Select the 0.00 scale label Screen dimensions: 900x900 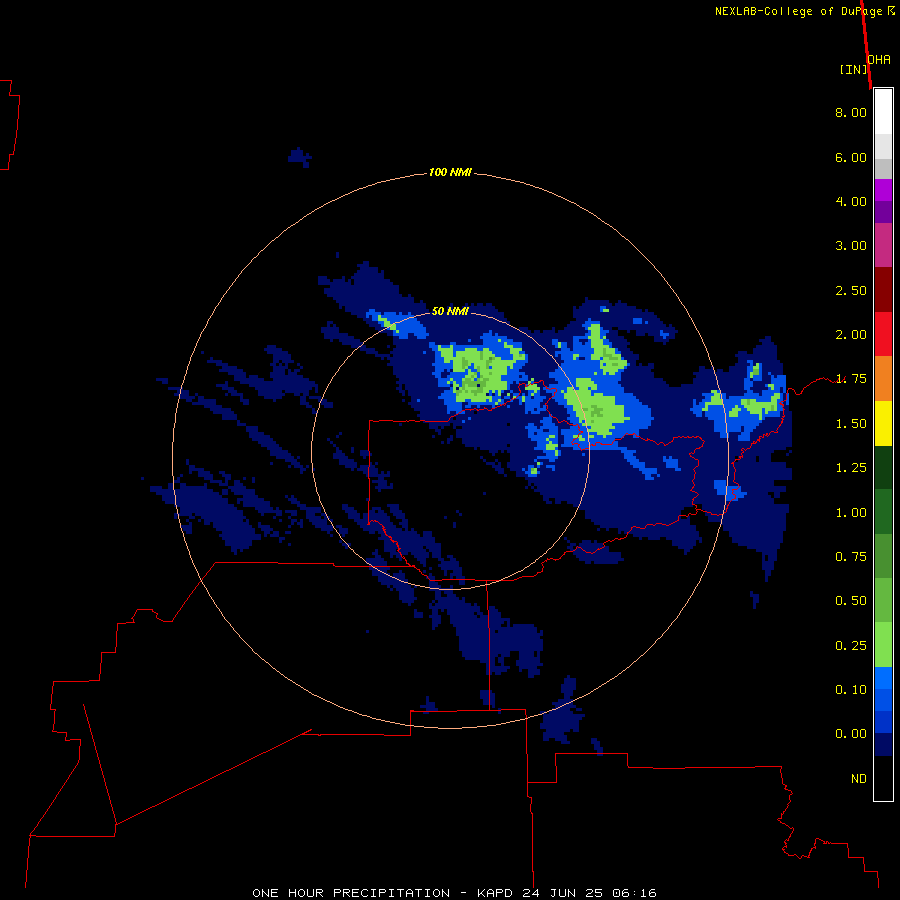coord(851,734)
